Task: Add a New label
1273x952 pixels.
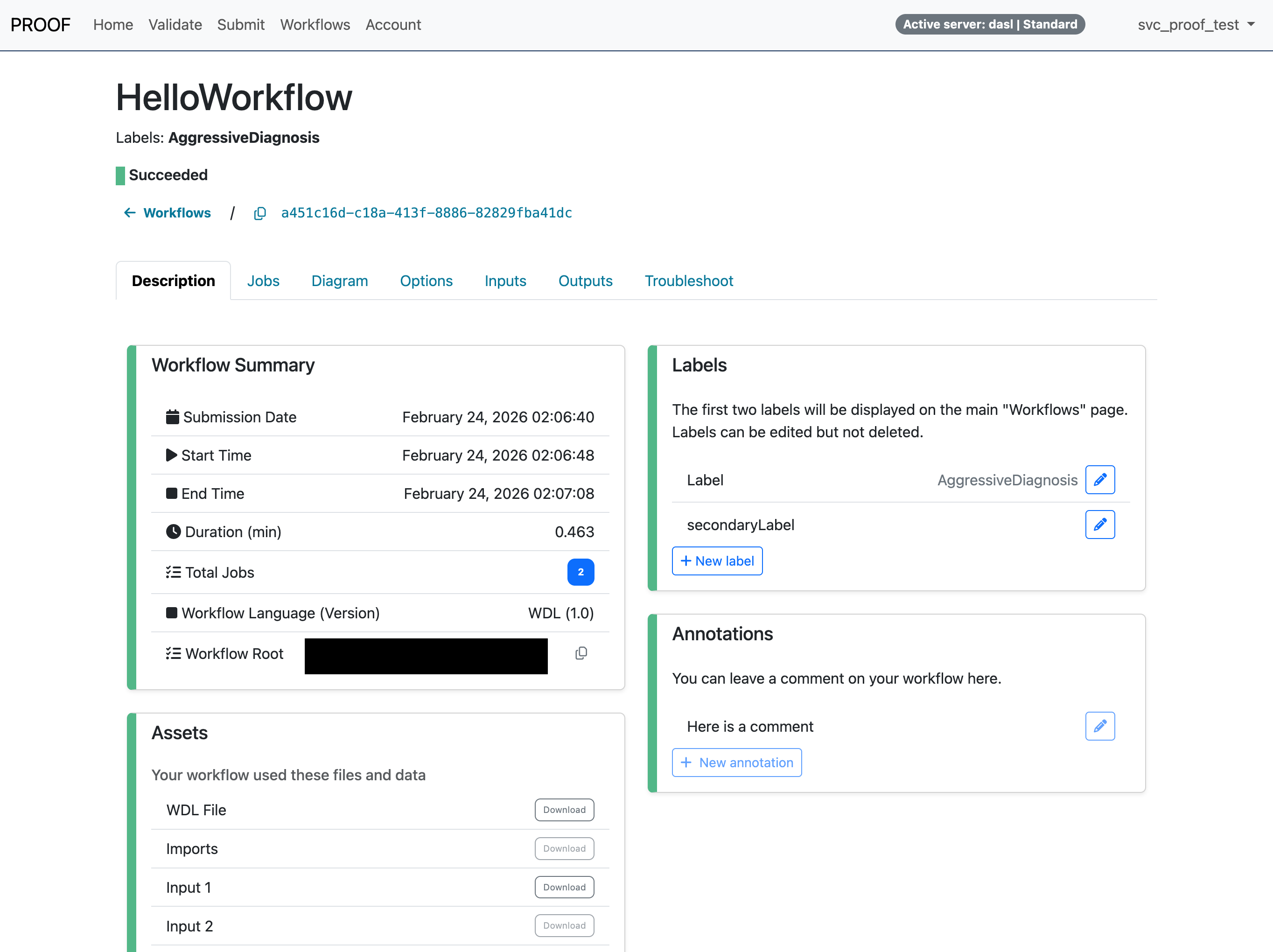Action: point(717,560)
